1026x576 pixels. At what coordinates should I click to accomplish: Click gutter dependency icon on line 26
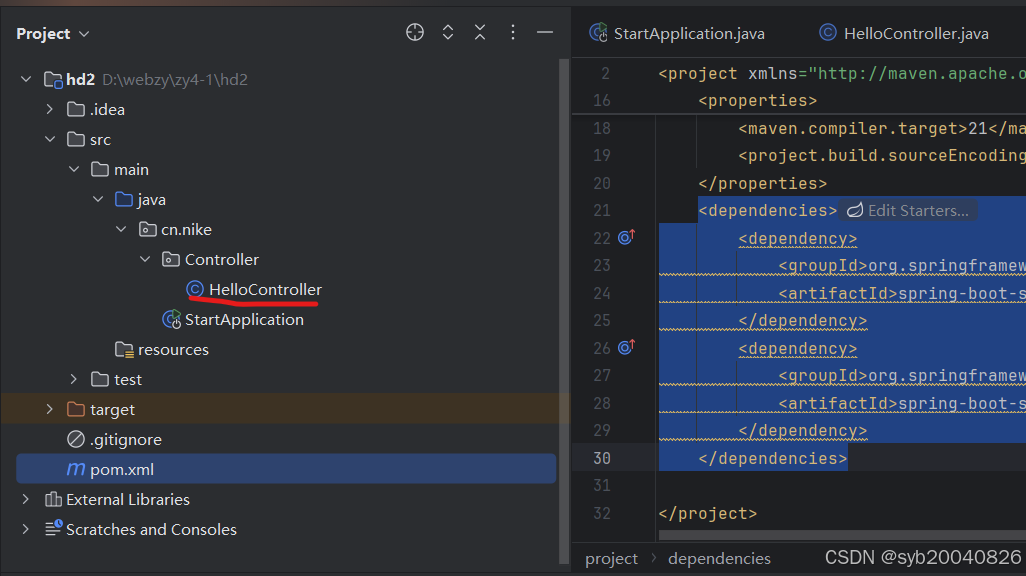point(626,348)
